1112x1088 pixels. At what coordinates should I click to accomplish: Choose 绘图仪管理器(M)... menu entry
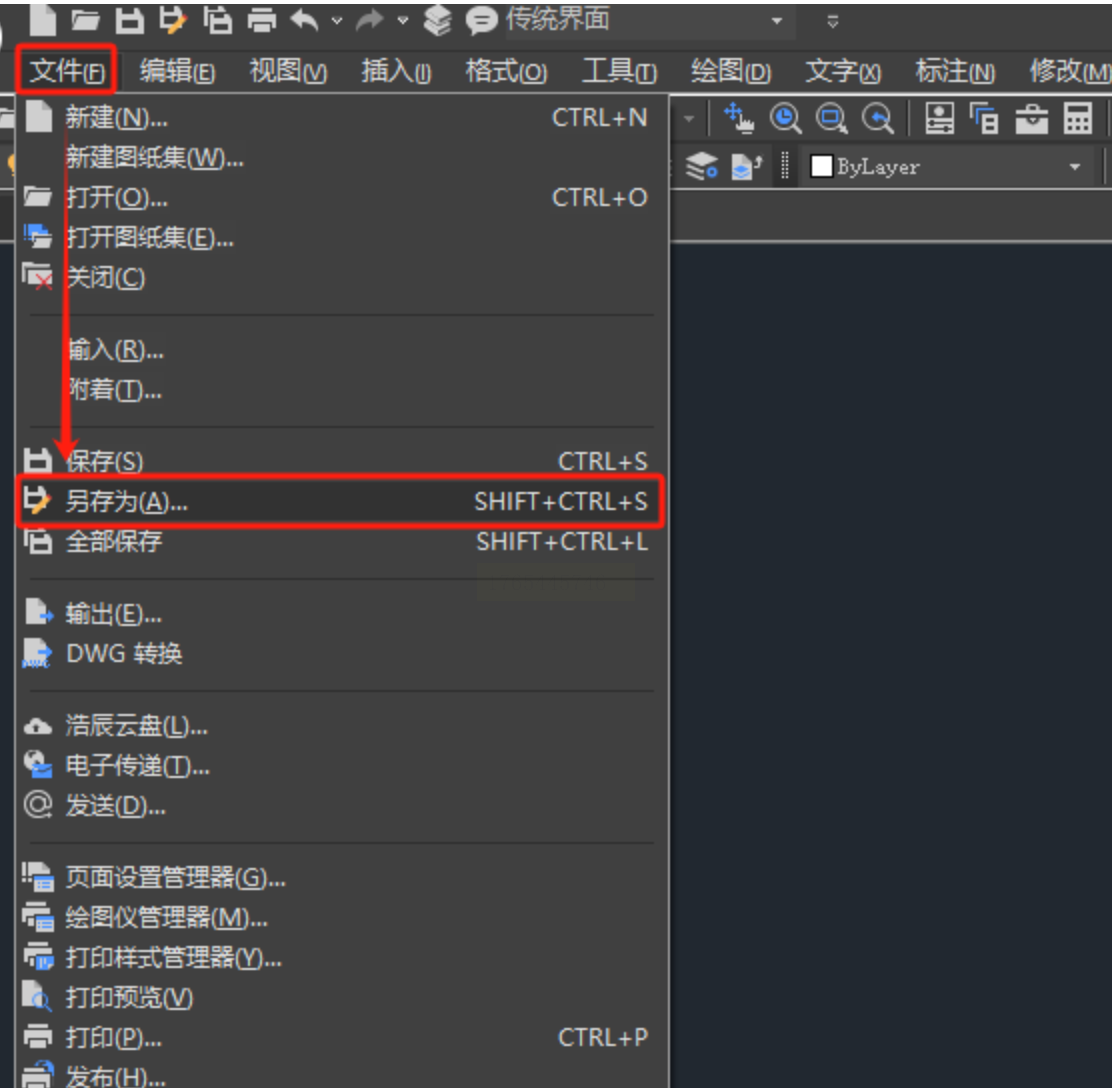coord(342,918)
